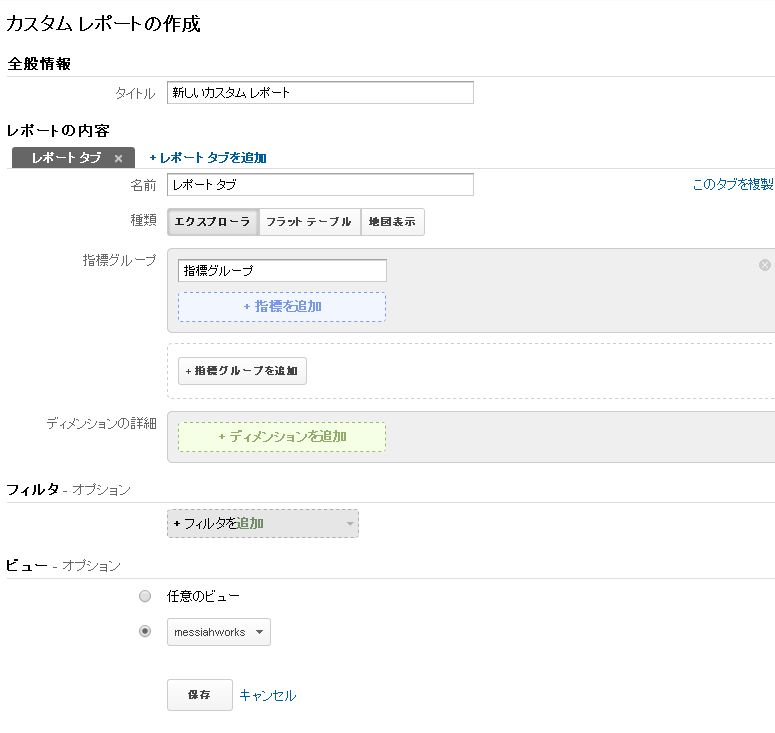775x733 pixels.
Task: Click the タイトル input field
Action: (x=320, y=92)
